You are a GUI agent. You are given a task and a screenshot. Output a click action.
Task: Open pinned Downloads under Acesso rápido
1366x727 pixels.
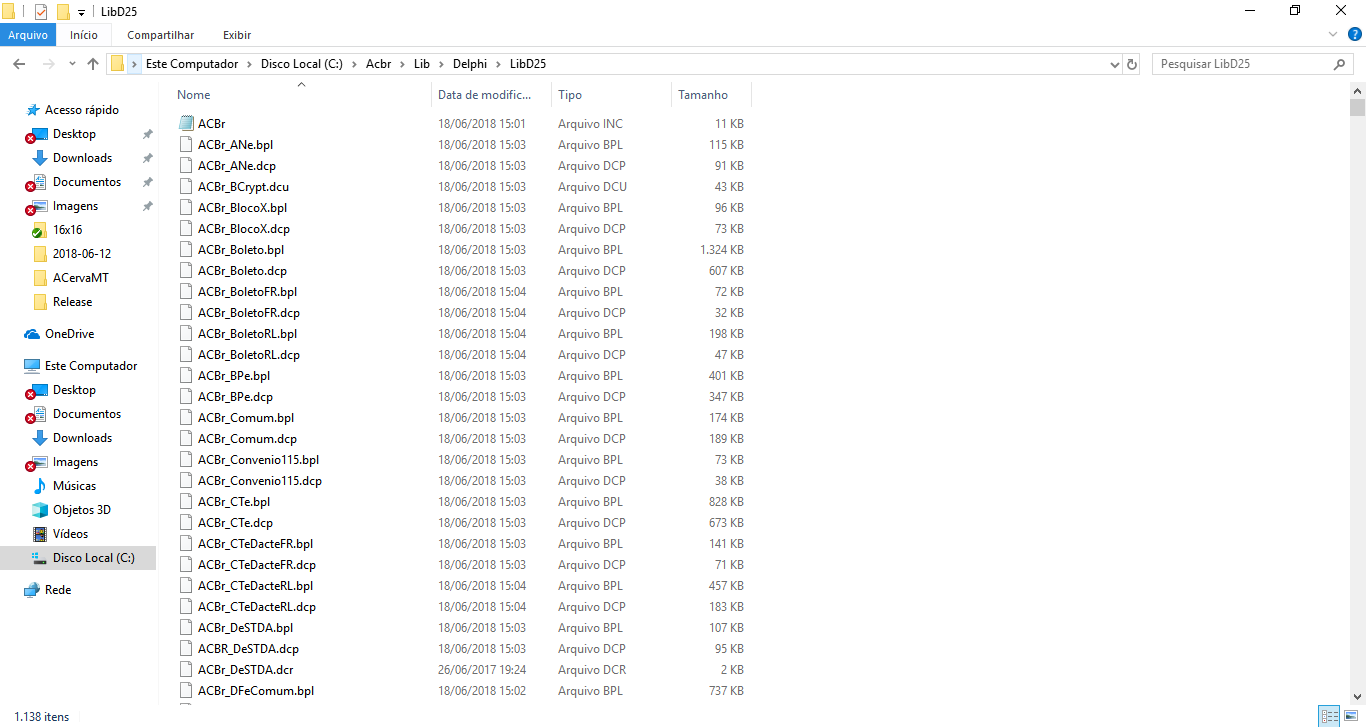pos(82,158)
